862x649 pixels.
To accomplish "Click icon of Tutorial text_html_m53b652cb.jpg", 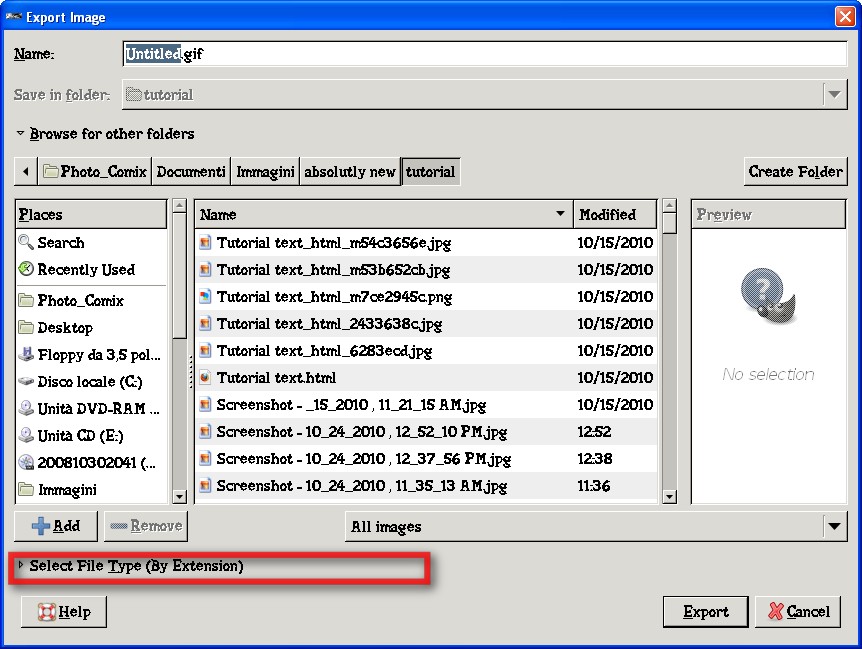I will click(x=205, y=269).
